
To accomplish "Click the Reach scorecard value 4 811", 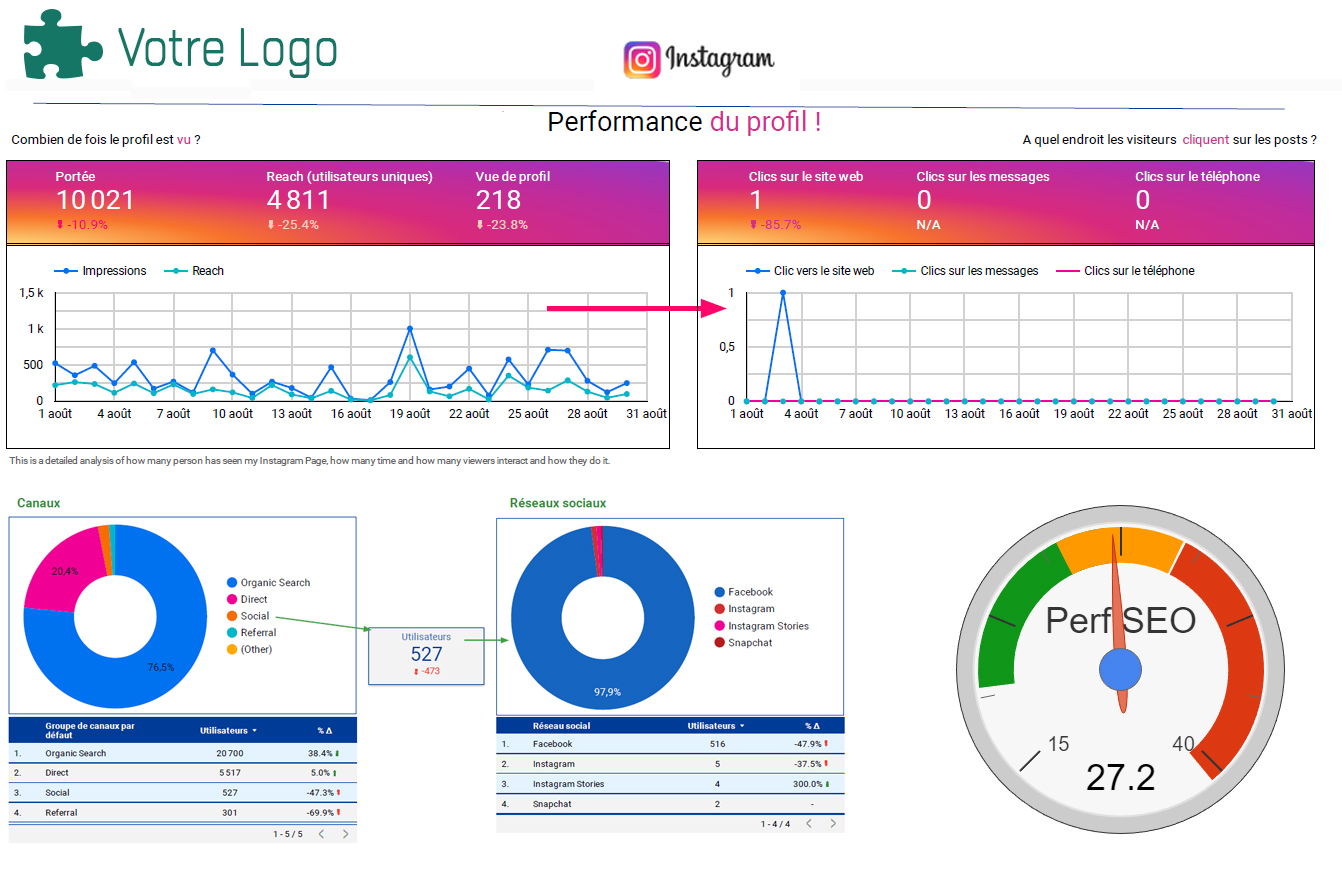I will point(298,200).
